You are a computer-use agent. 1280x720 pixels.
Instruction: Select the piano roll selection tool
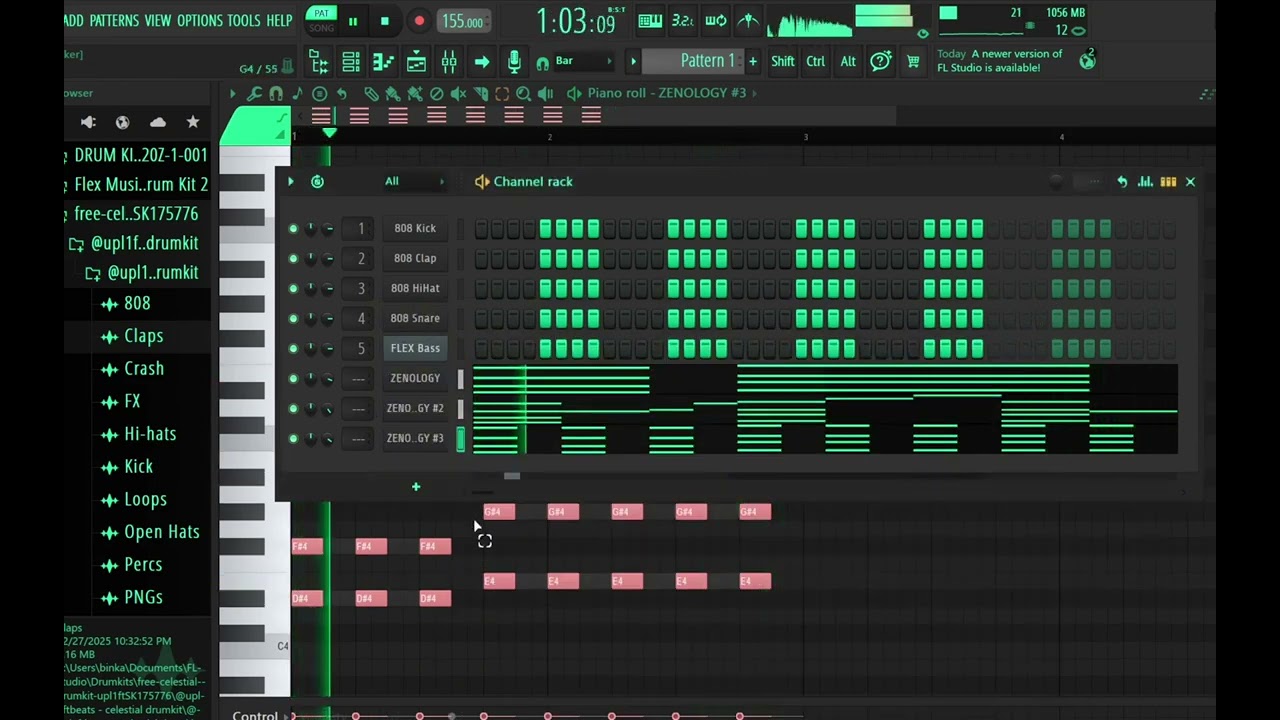tap(502, 93)
